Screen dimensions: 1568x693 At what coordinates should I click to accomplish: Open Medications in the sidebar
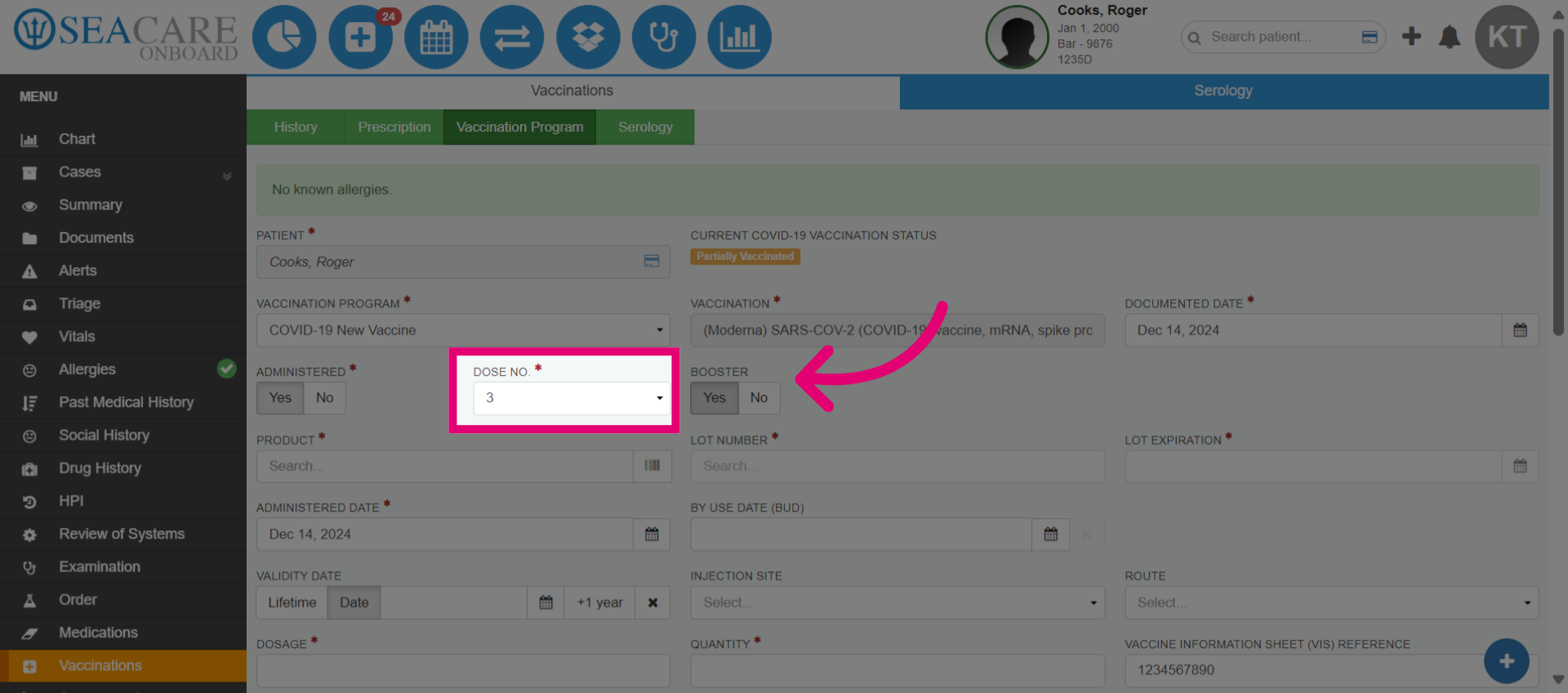(x=123, y=633)
